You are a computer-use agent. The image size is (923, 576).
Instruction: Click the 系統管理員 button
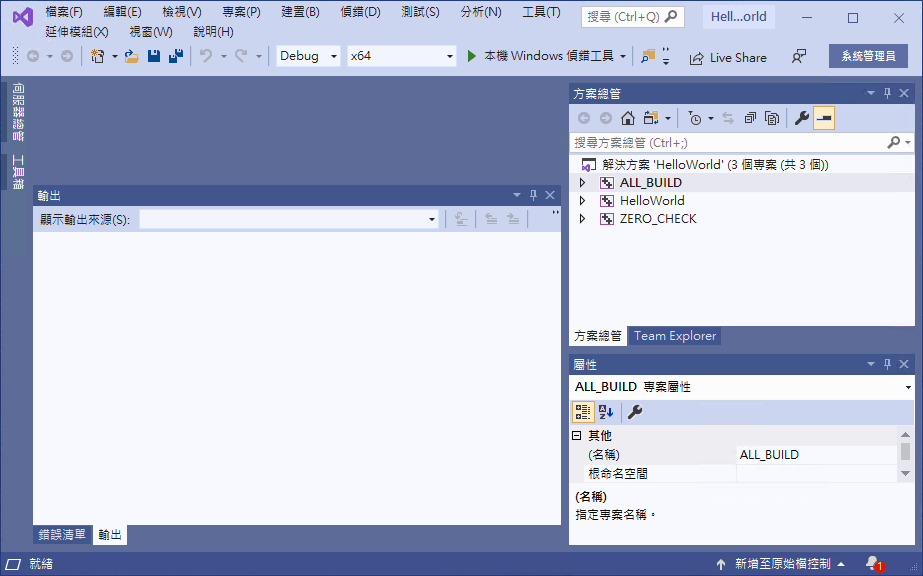tap(868, 56)
